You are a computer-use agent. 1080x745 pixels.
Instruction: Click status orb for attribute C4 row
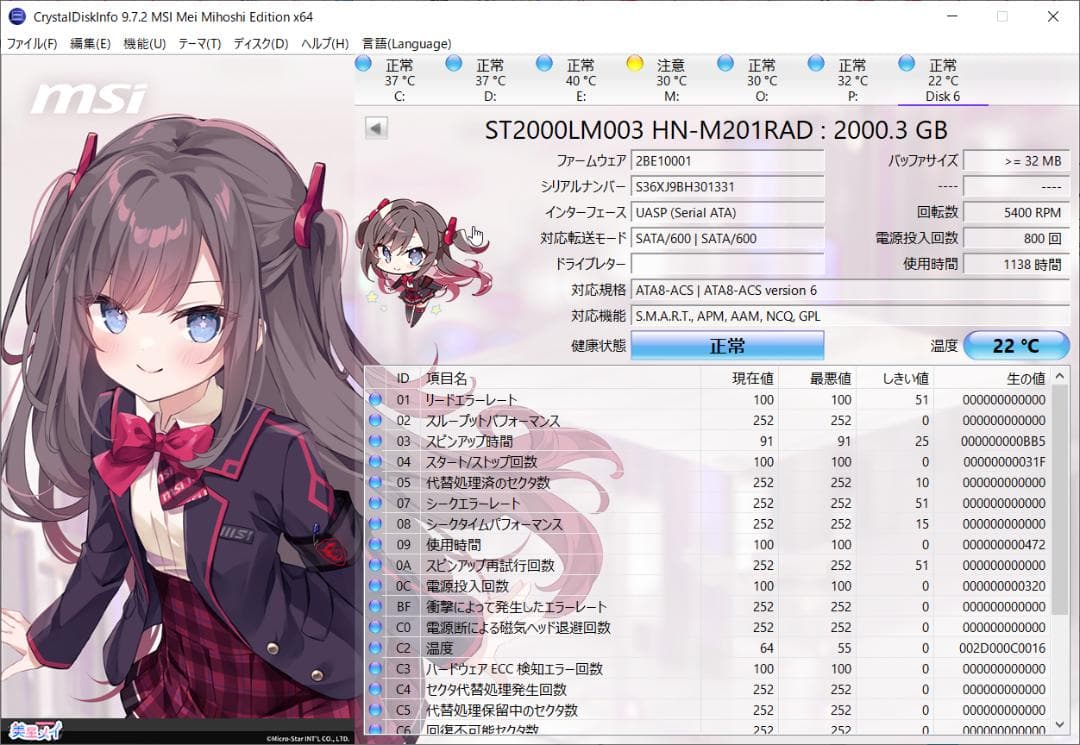[x=375, y=689]
